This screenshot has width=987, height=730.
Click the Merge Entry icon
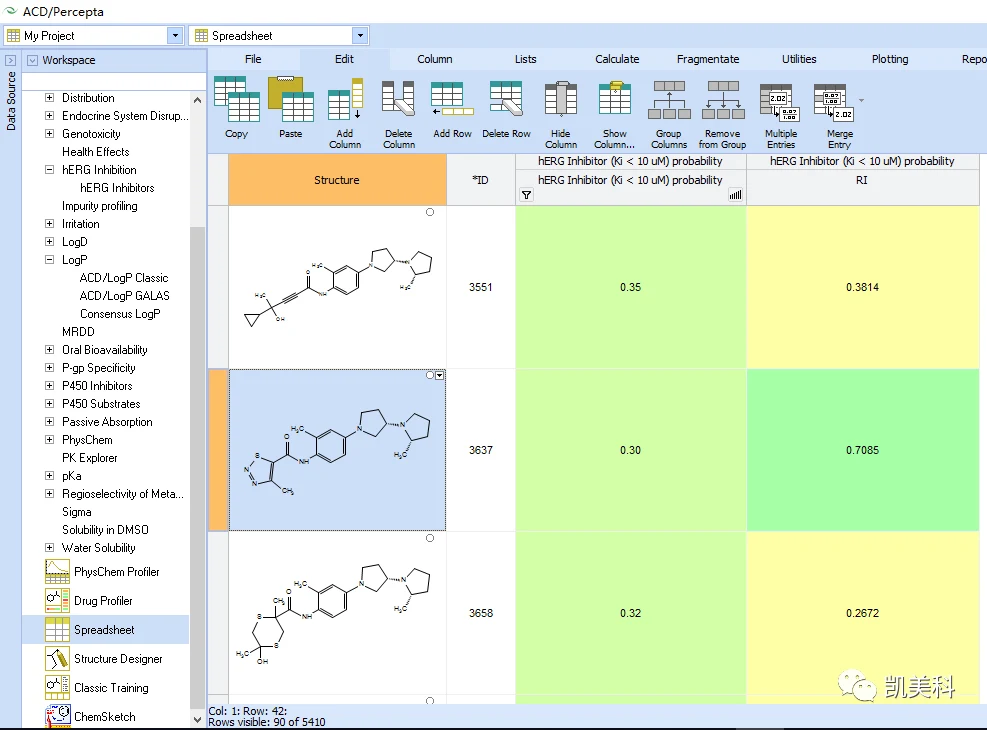(834, 102)
